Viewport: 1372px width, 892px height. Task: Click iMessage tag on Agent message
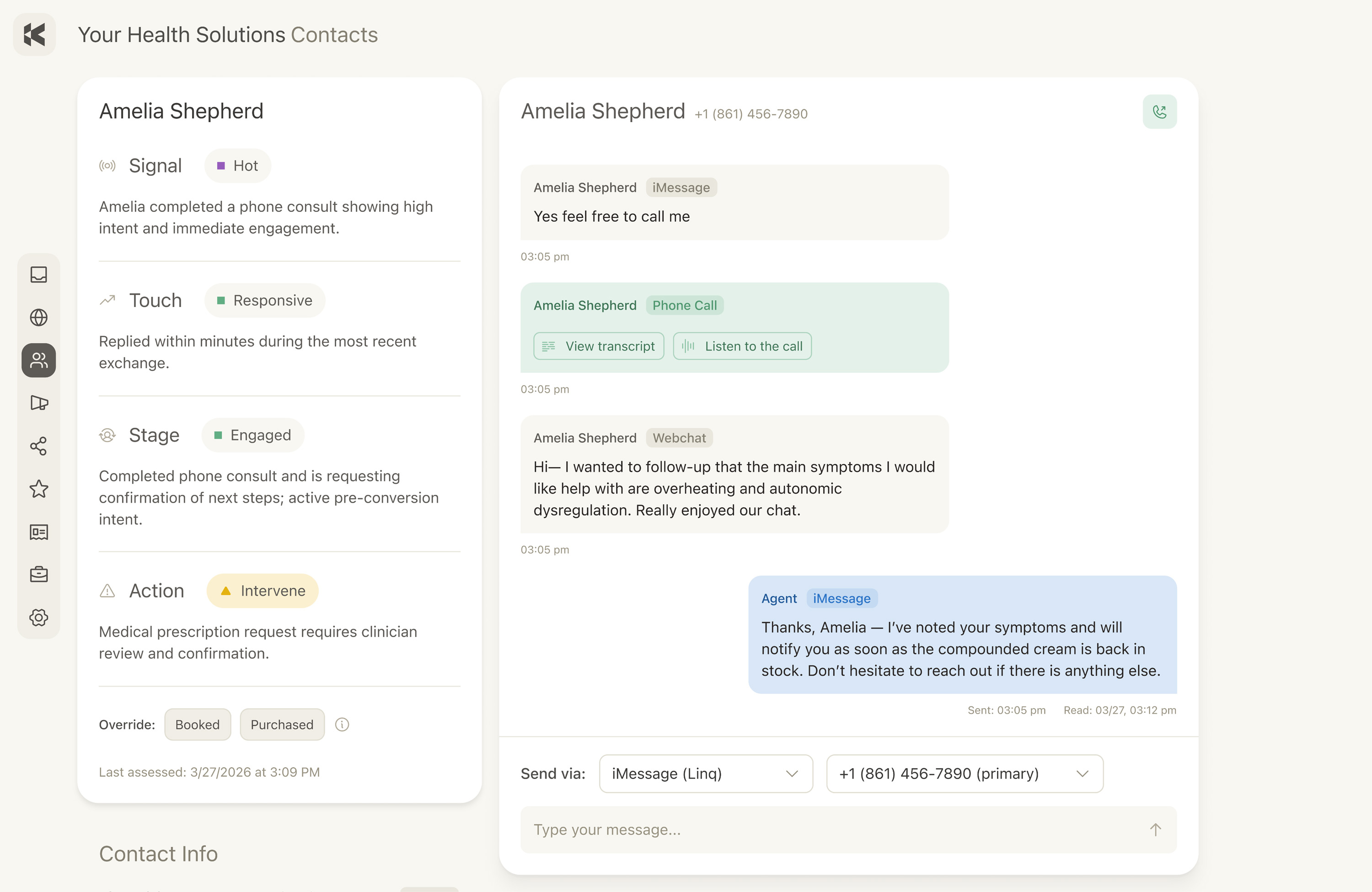pyautogui.click(x=841, y=598)
